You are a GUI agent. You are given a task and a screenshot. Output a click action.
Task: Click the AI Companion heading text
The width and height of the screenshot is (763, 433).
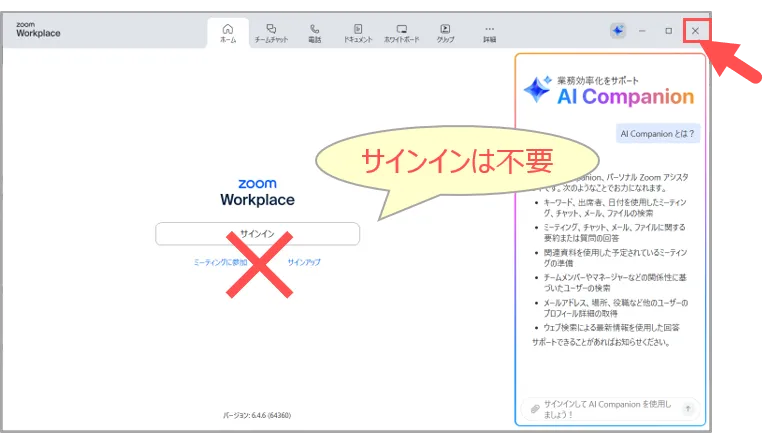pos(625,97)
